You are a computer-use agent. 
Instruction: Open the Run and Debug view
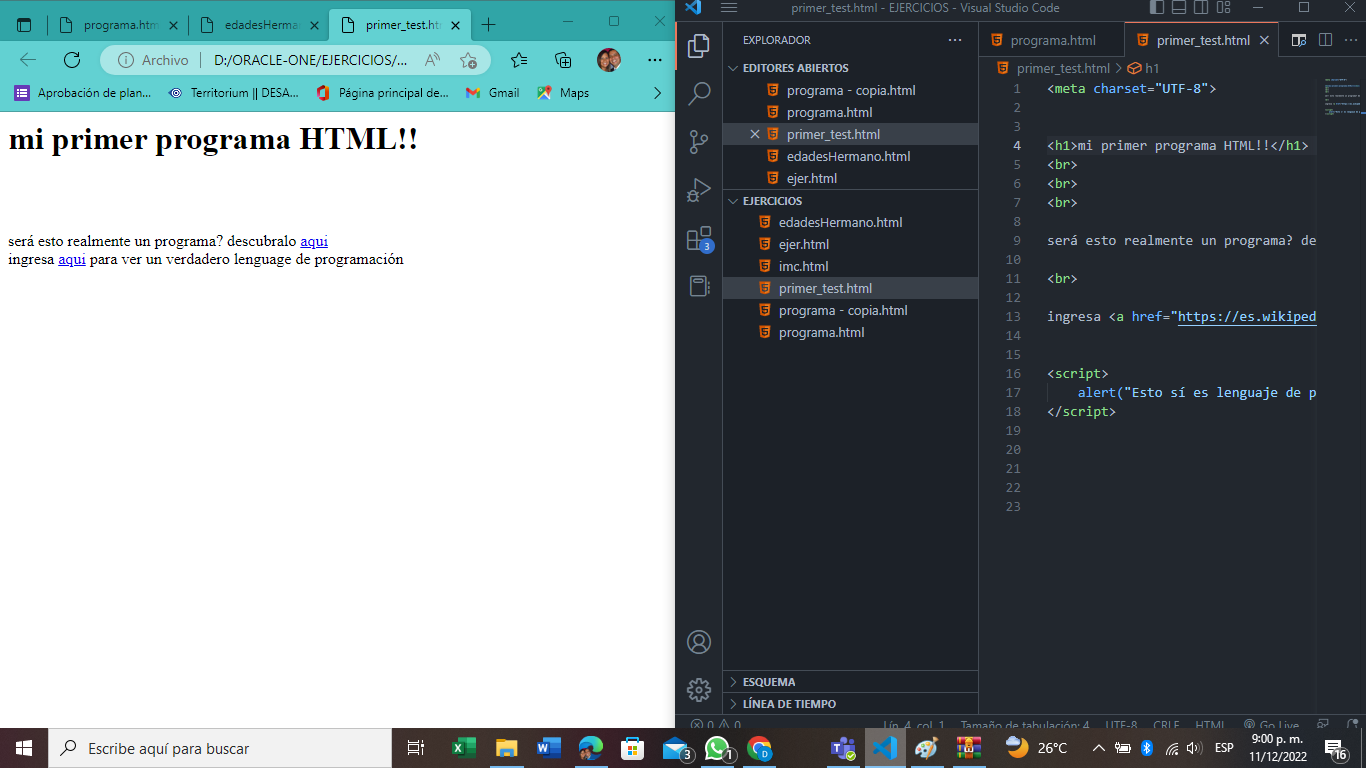point(699,190)
